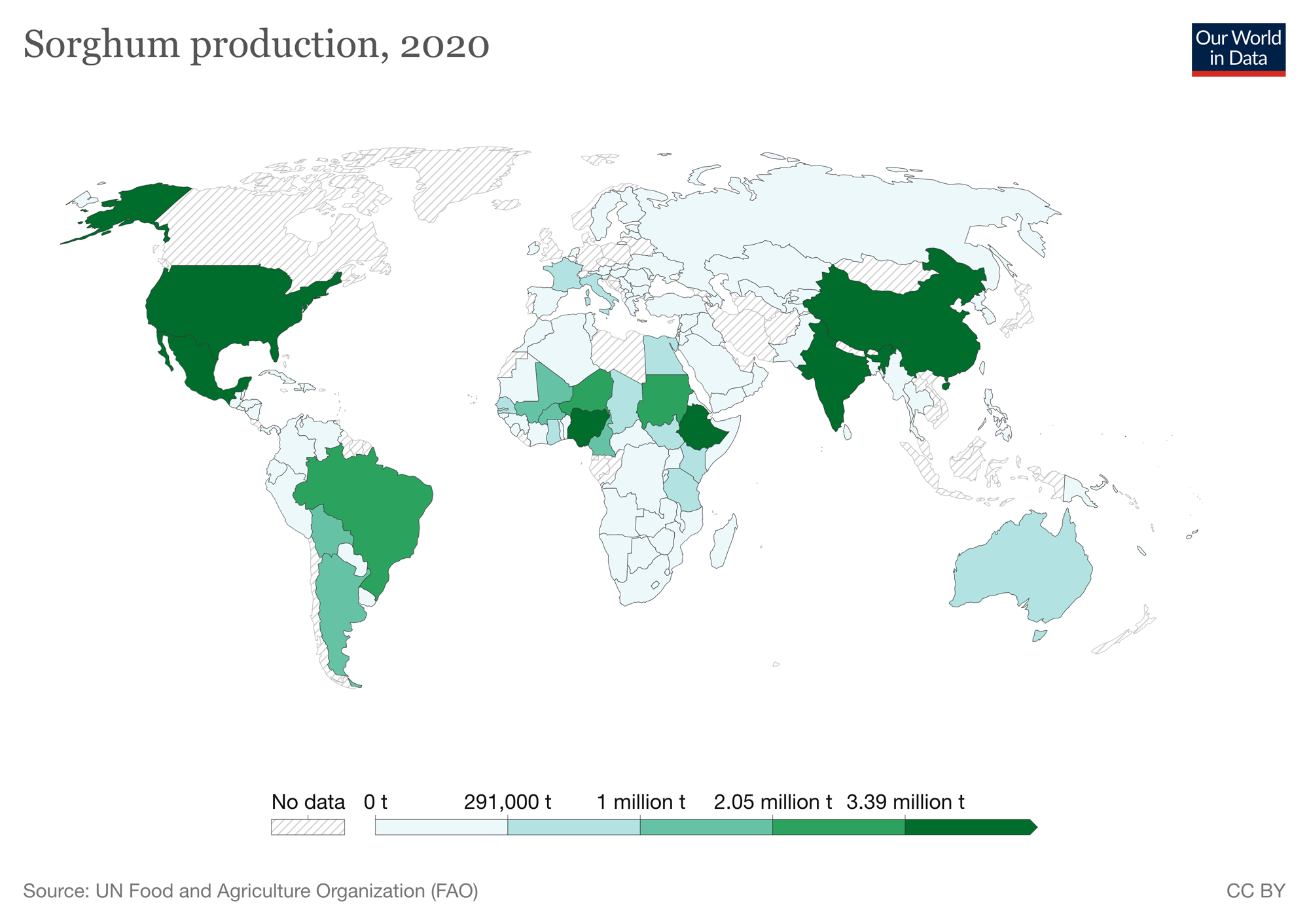Select Madagascar on the map
Screen dimensions: 1309x924
723,542
